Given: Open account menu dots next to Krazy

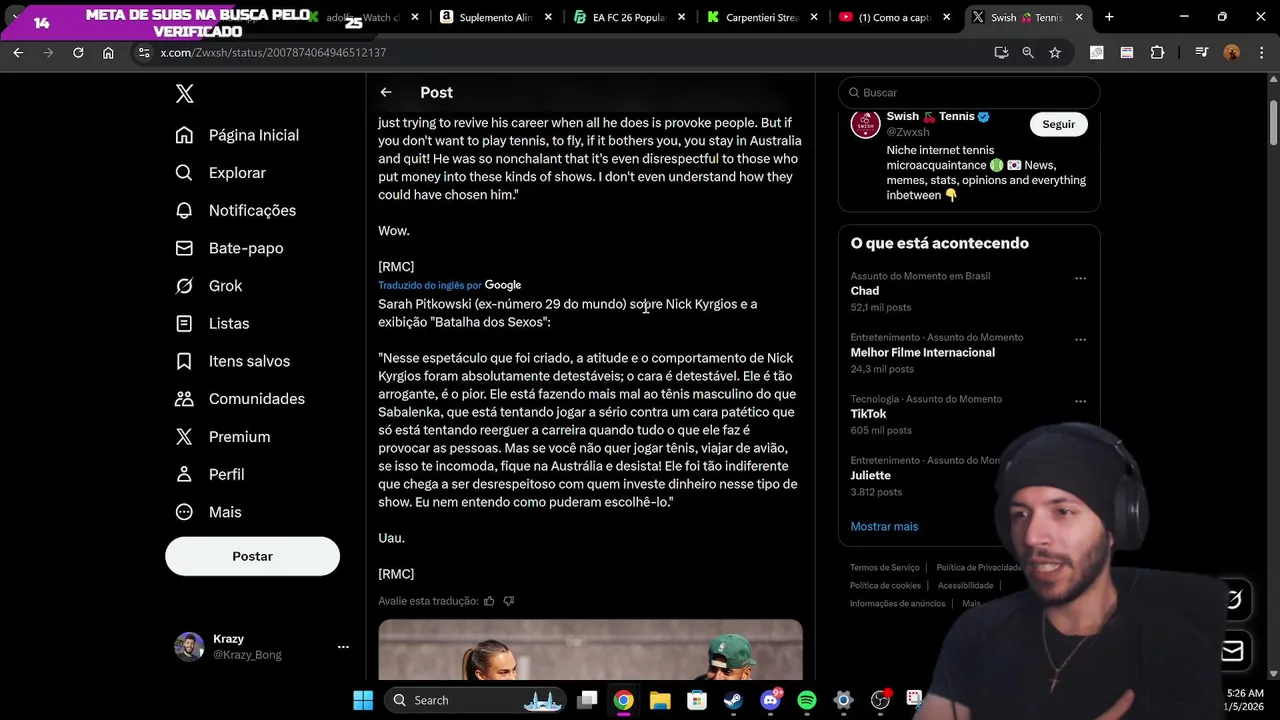Looking at the screenshot, I should coord(343,647).
